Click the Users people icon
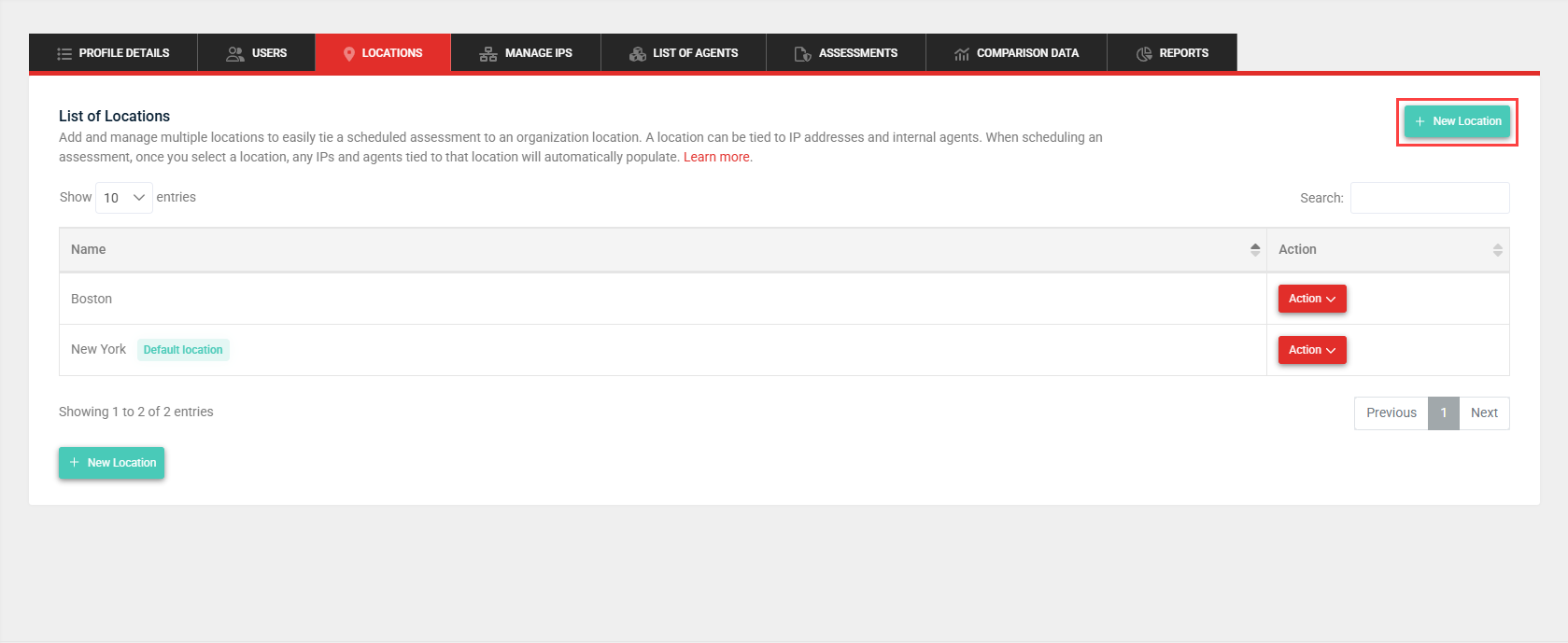Screen dimensions: 1568x643 (x=235, y=54)
